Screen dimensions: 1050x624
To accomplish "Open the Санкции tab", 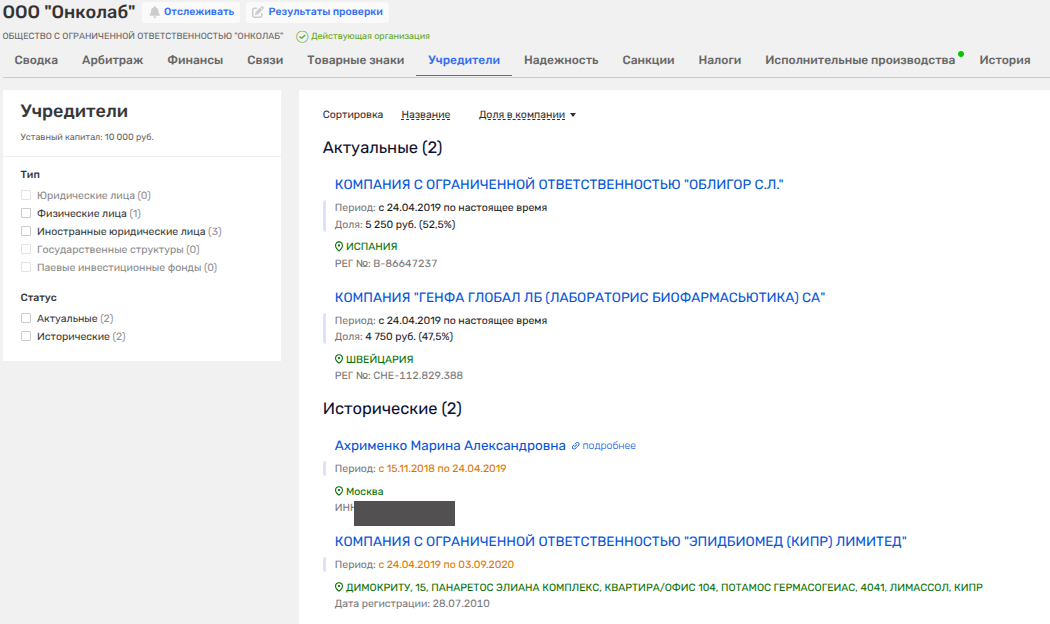I will coord(648,60).
